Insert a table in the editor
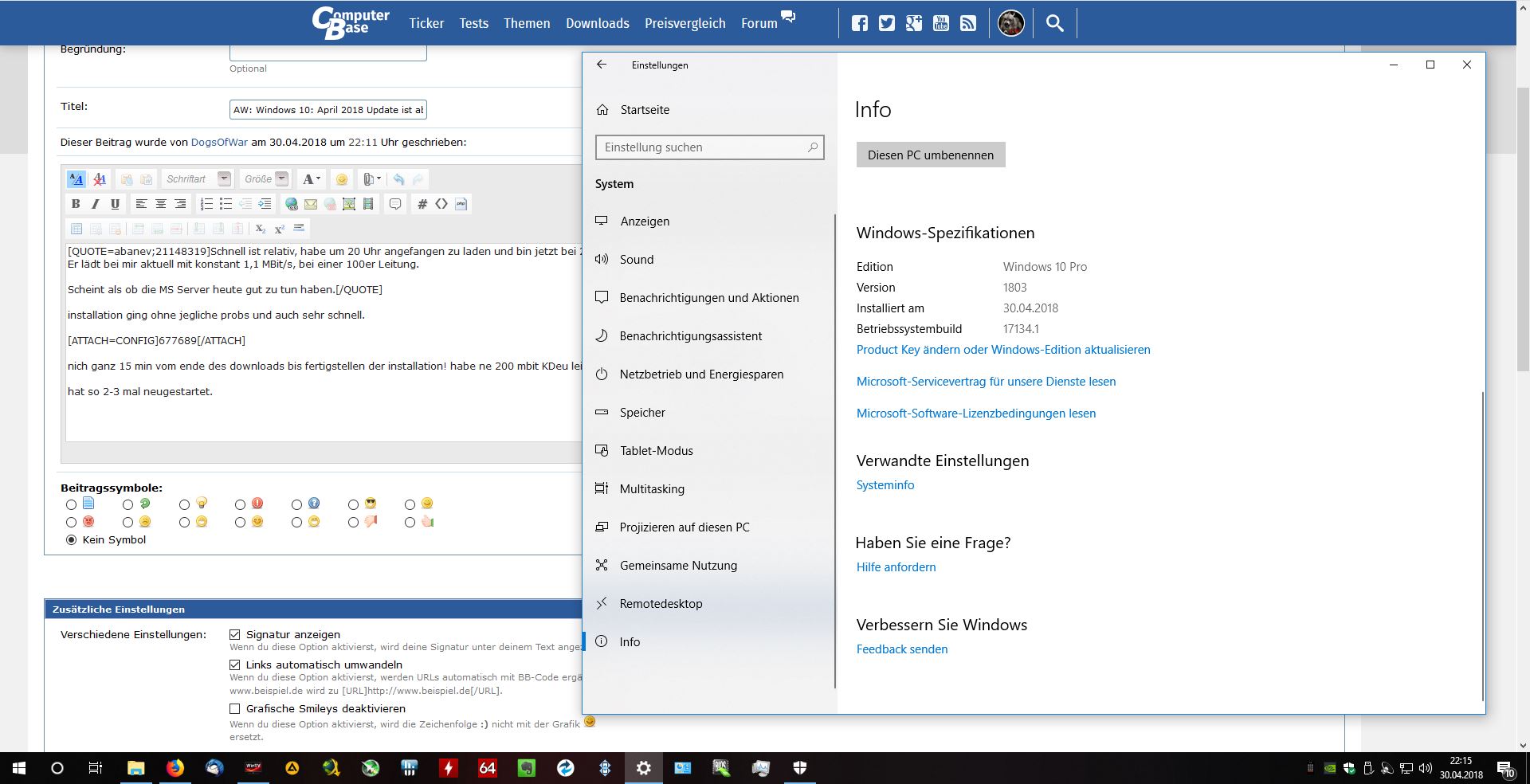This screenshot has height=784, width=1530. (x=76, y=229)
